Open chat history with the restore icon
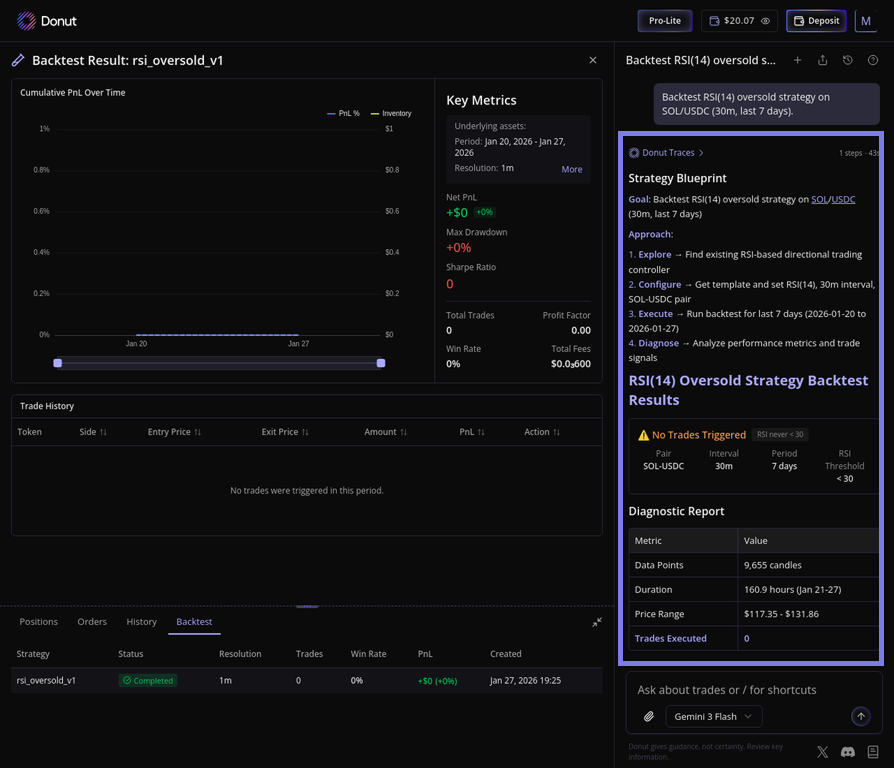The width and height of the screenshot is (894, 768). click(845, 60)
